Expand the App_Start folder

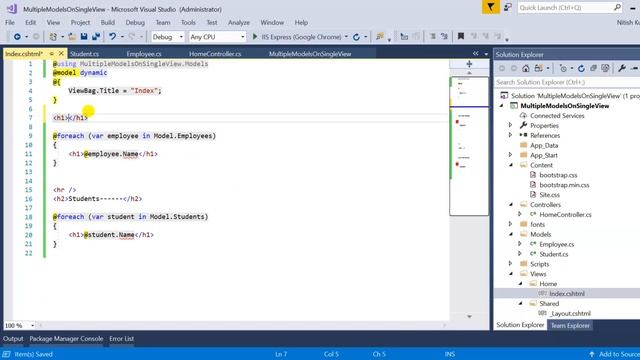coord(510,155)
